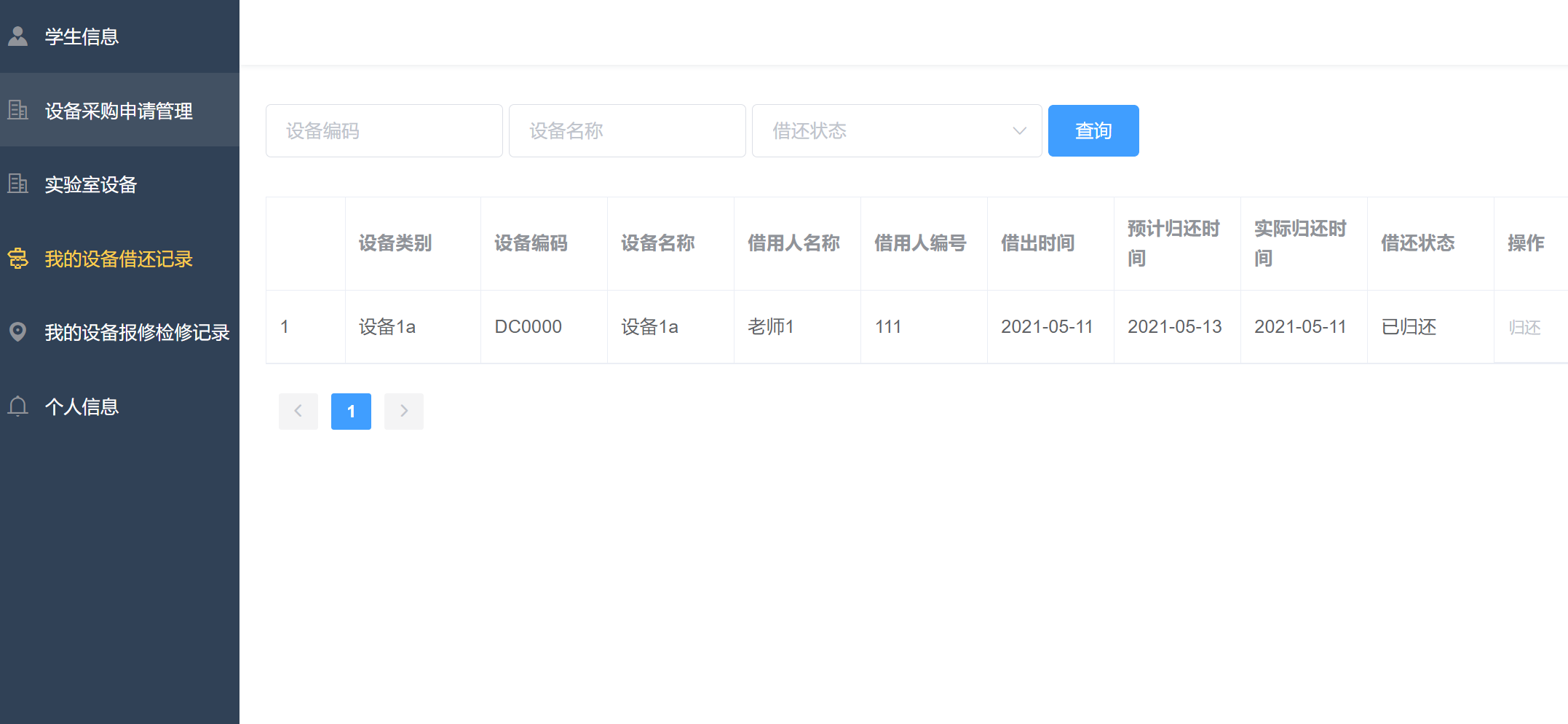1568x724 pixels.
Task: Select the location pin icon for 我的设备报修检修记录
Action: pos(17,333)
